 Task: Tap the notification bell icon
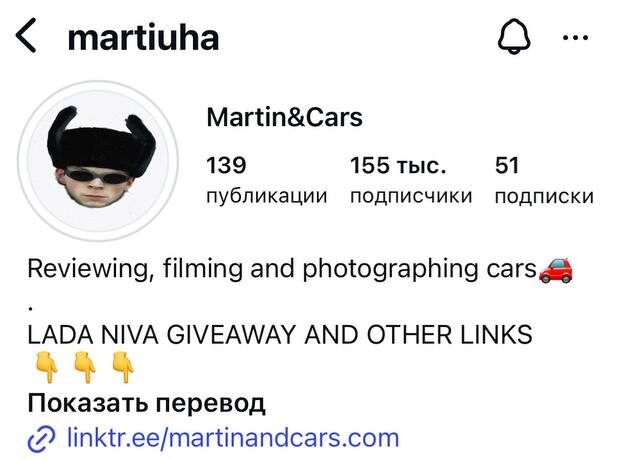tap(514, 36)
